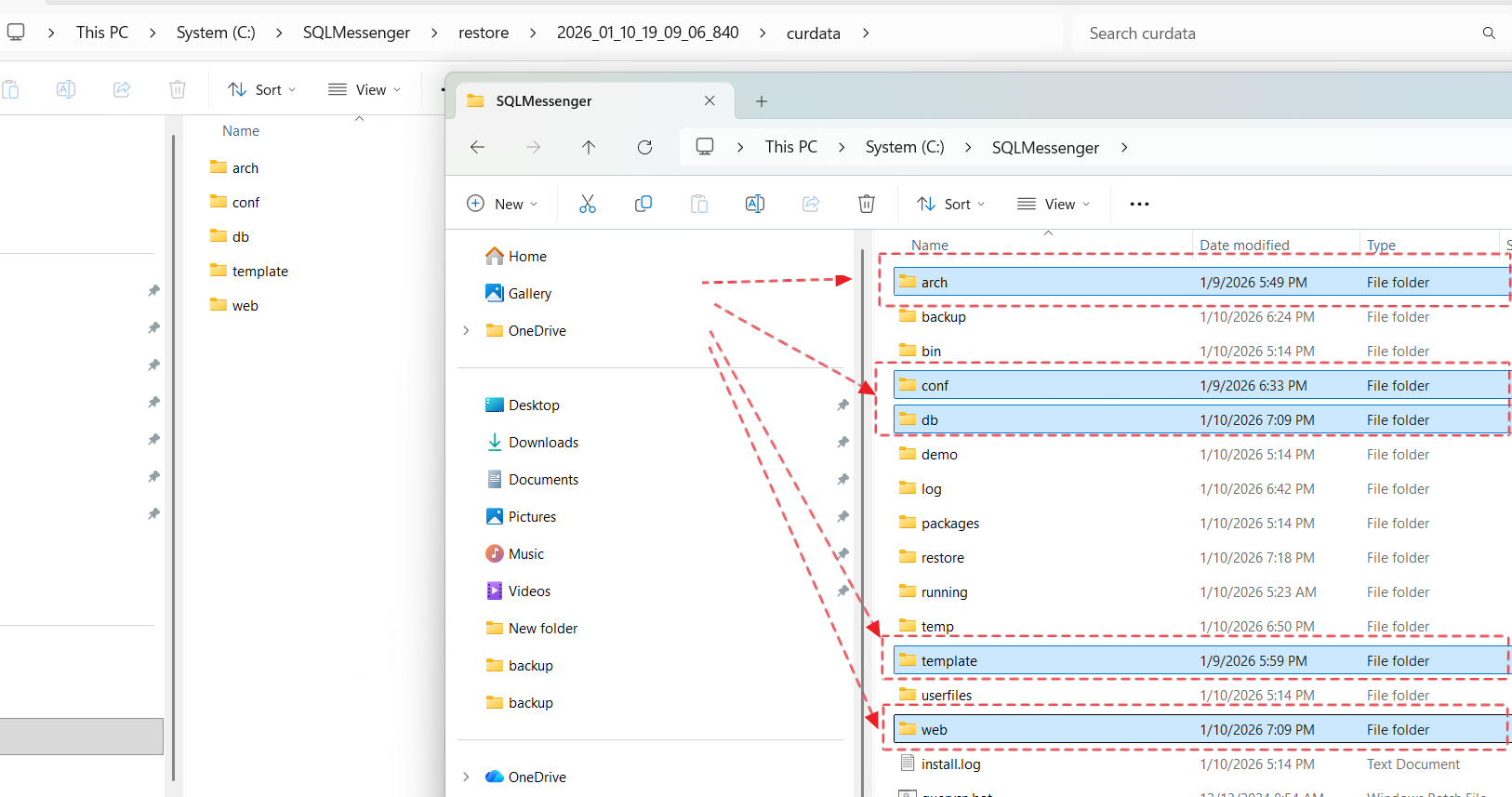Click restore breadcrumb in curdata window
This screenshot has height=797, width=1512.
click(x=484, y=33)
